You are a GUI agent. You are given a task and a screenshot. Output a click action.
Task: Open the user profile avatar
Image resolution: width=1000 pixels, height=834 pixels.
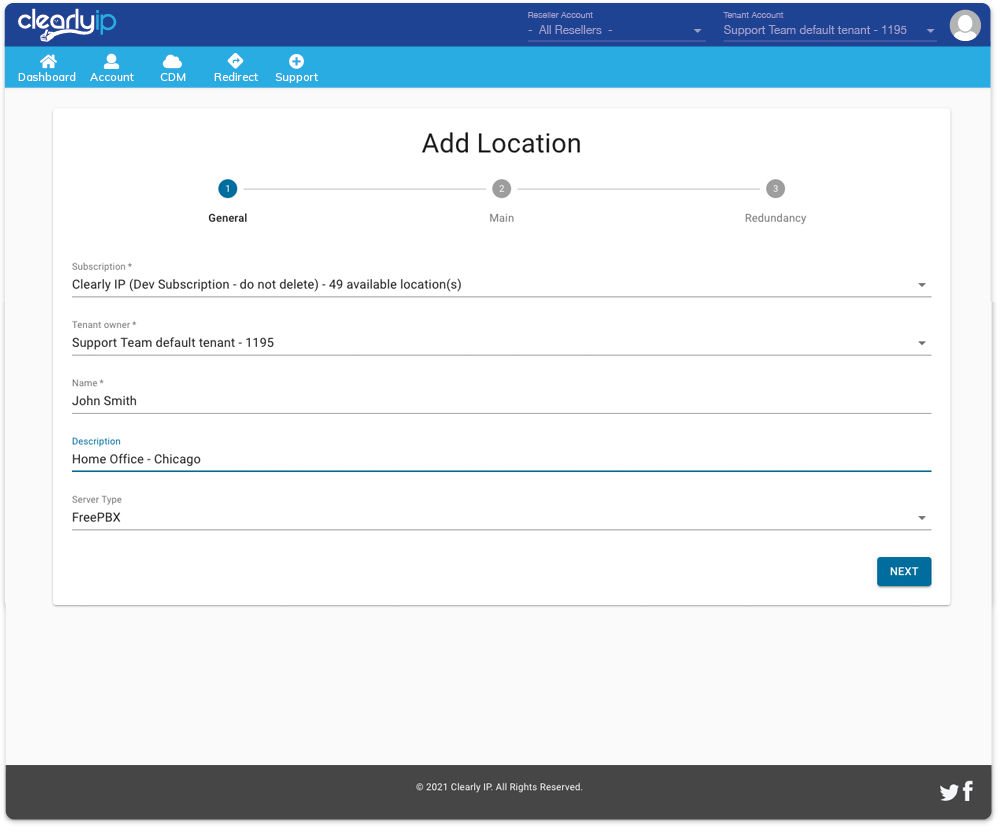coord(965,25)
